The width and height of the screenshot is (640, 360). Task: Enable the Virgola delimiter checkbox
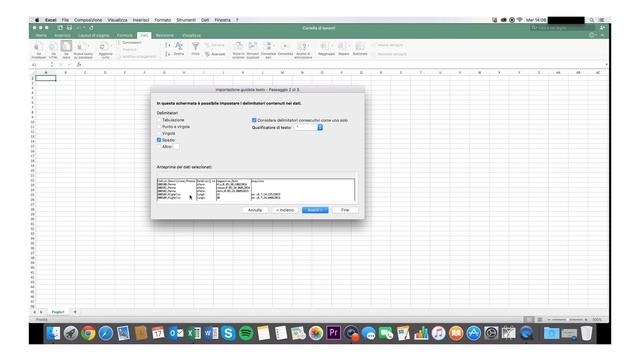[159, 133]
